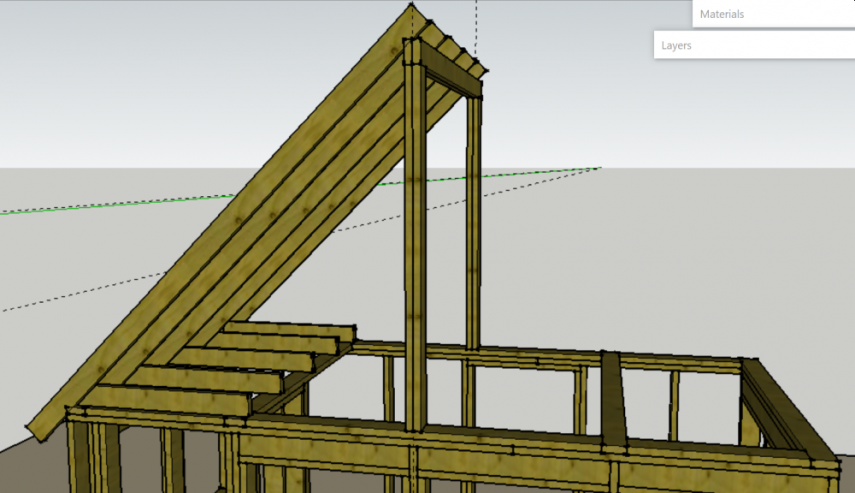Select the tall front vertical post

pyautogui.click(x=415, y=250)
